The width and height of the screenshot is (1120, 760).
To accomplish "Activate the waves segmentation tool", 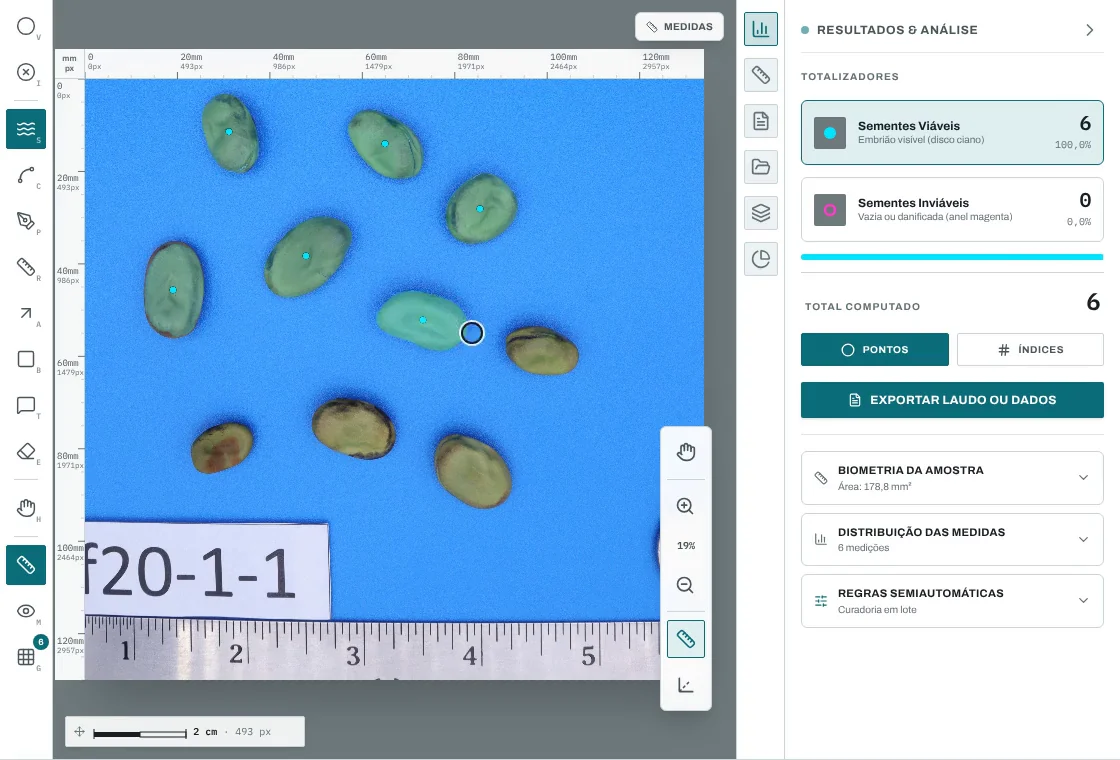I will pos(26,129).
